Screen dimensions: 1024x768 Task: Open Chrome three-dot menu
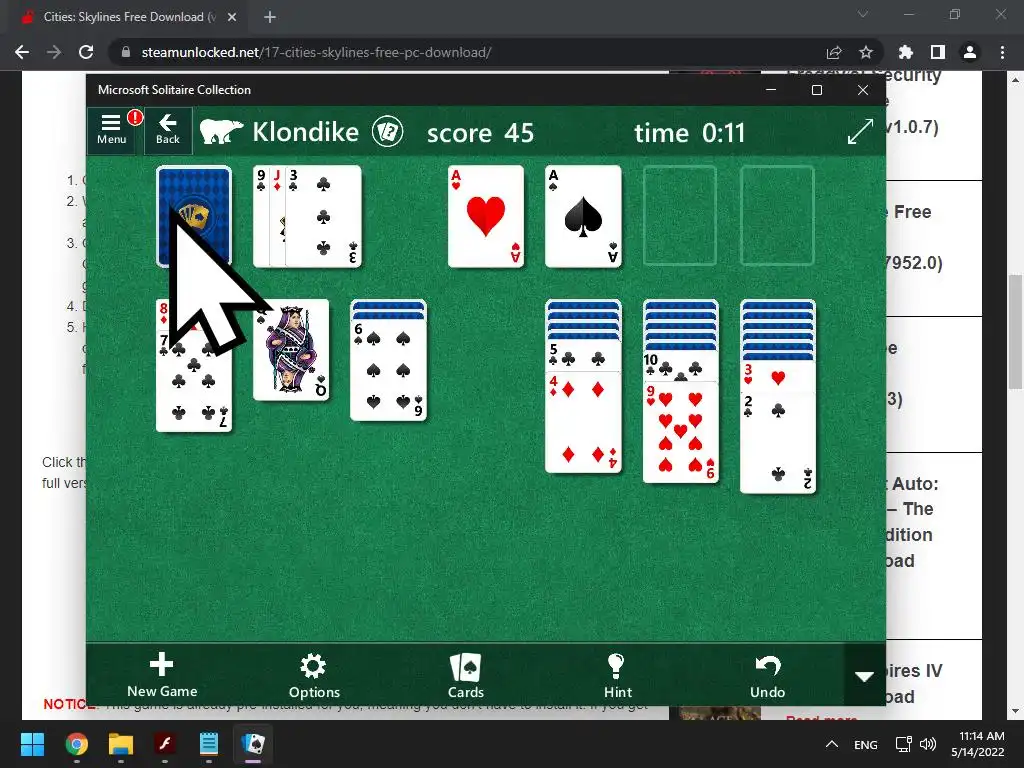click(x=1002, y=52)
